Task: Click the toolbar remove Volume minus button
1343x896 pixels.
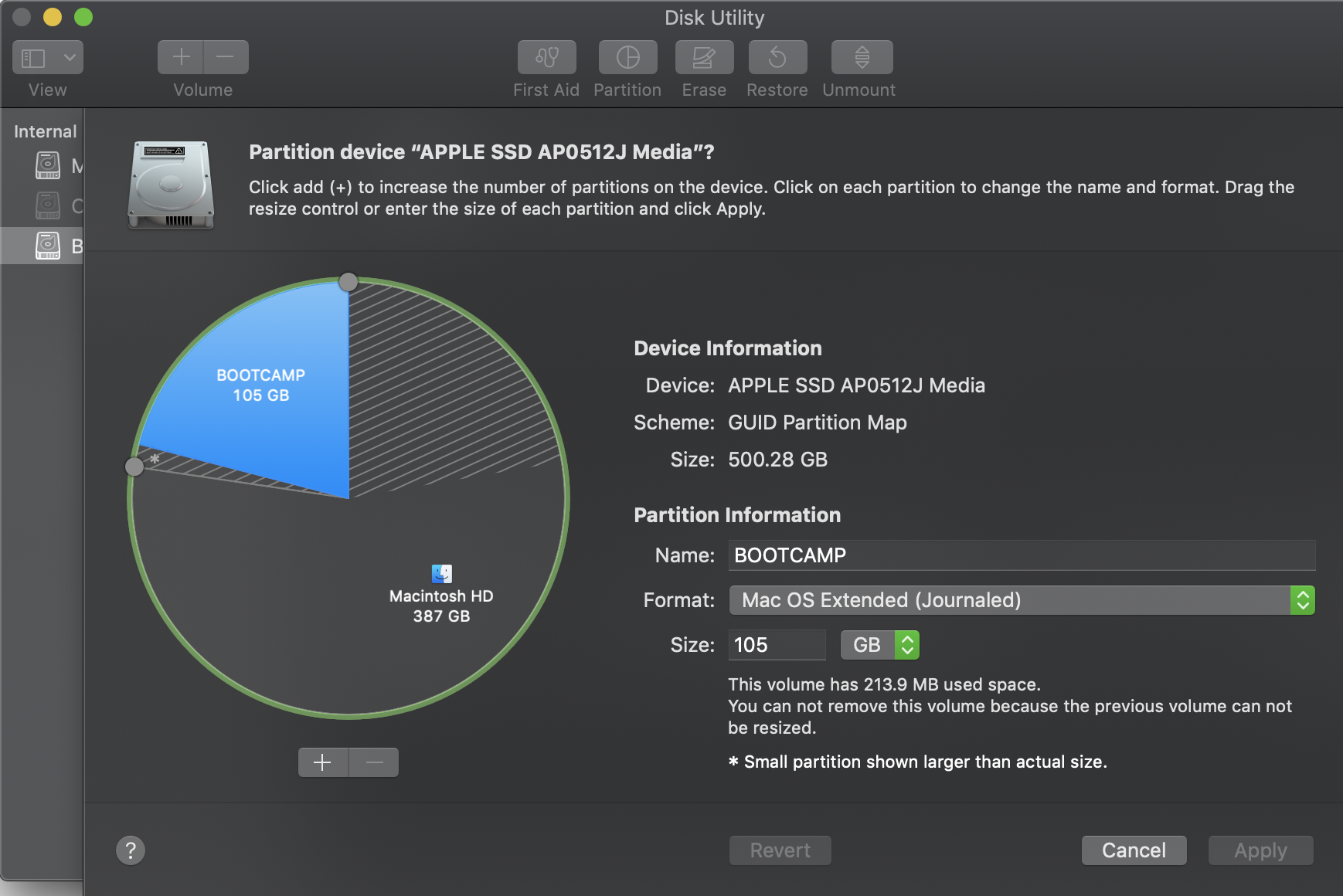Action: 226,57
